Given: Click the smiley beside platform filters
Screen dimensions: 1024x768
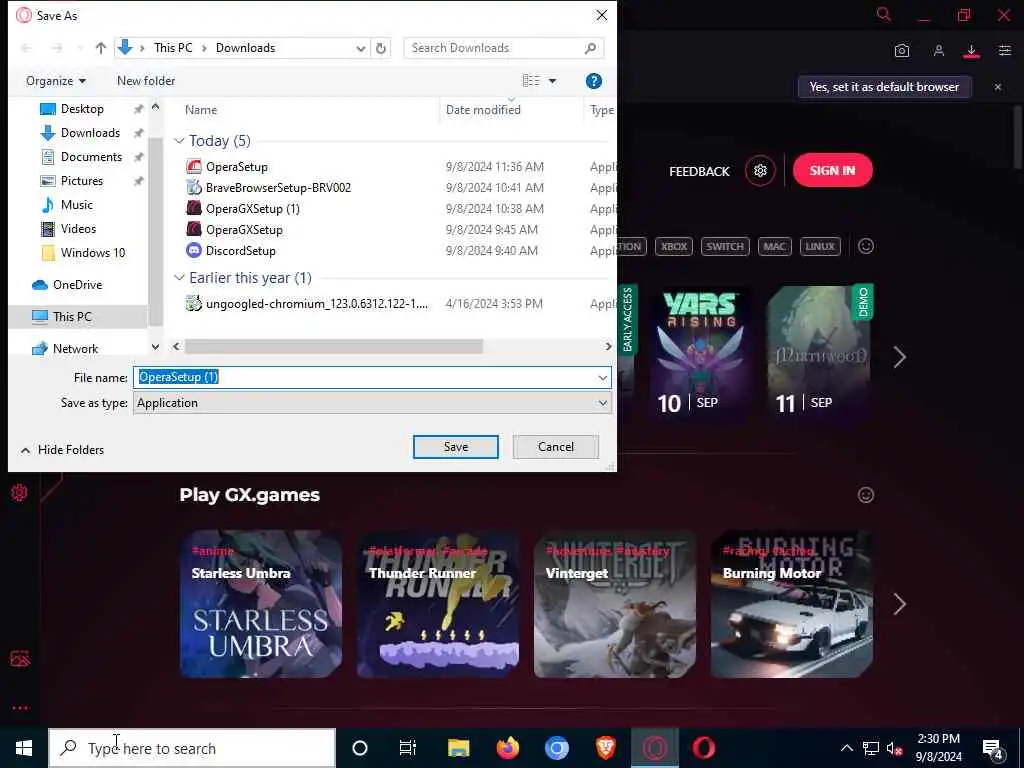Looking at the screenshot, I should coord(866,246).
